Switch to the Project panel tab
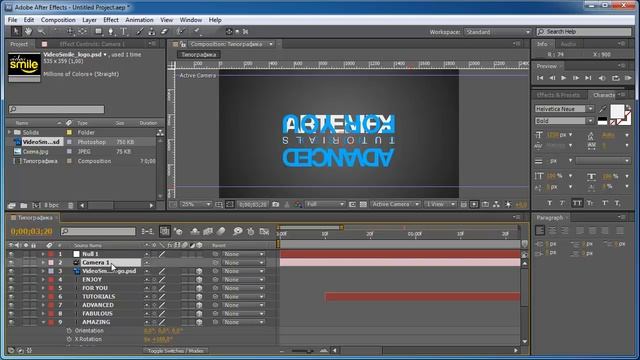The height and width of the screenshot is (360, 640). click(x=19, y=44)
